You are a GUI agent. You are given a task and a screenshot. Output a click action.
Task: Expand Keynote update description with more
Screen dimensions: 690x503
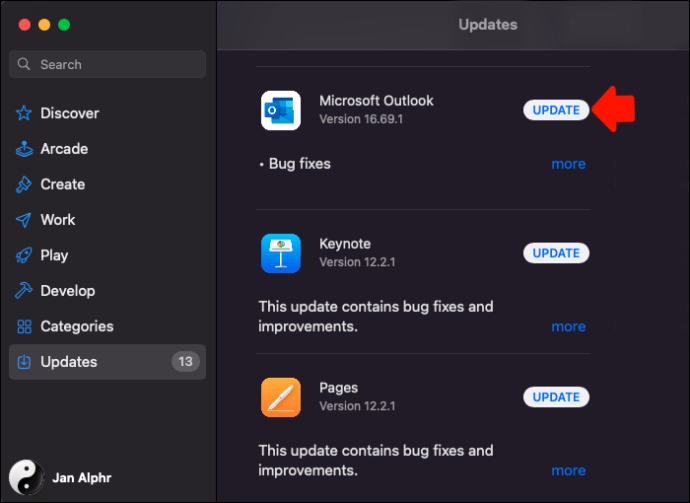pos(568,326)
